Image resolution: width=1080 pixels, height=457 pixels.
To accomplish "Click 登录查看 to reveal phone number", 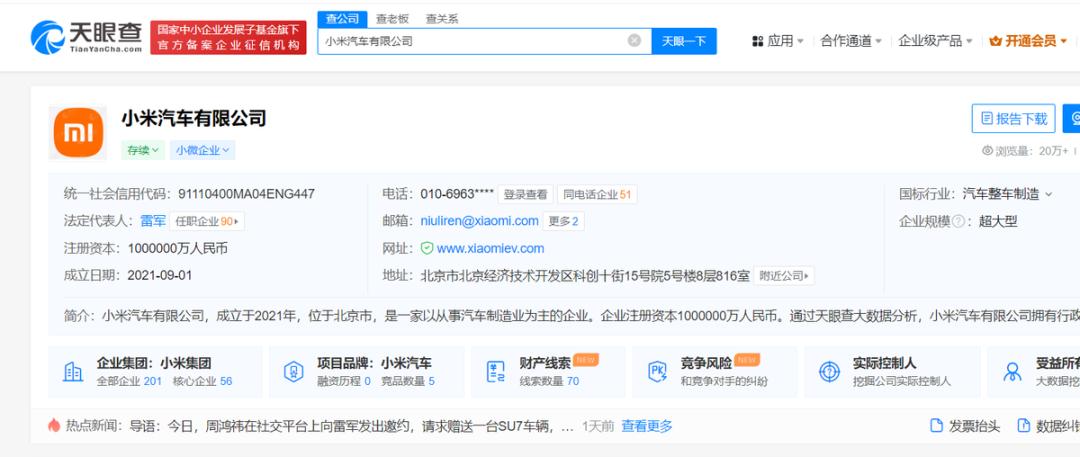I will pos(526,194).
